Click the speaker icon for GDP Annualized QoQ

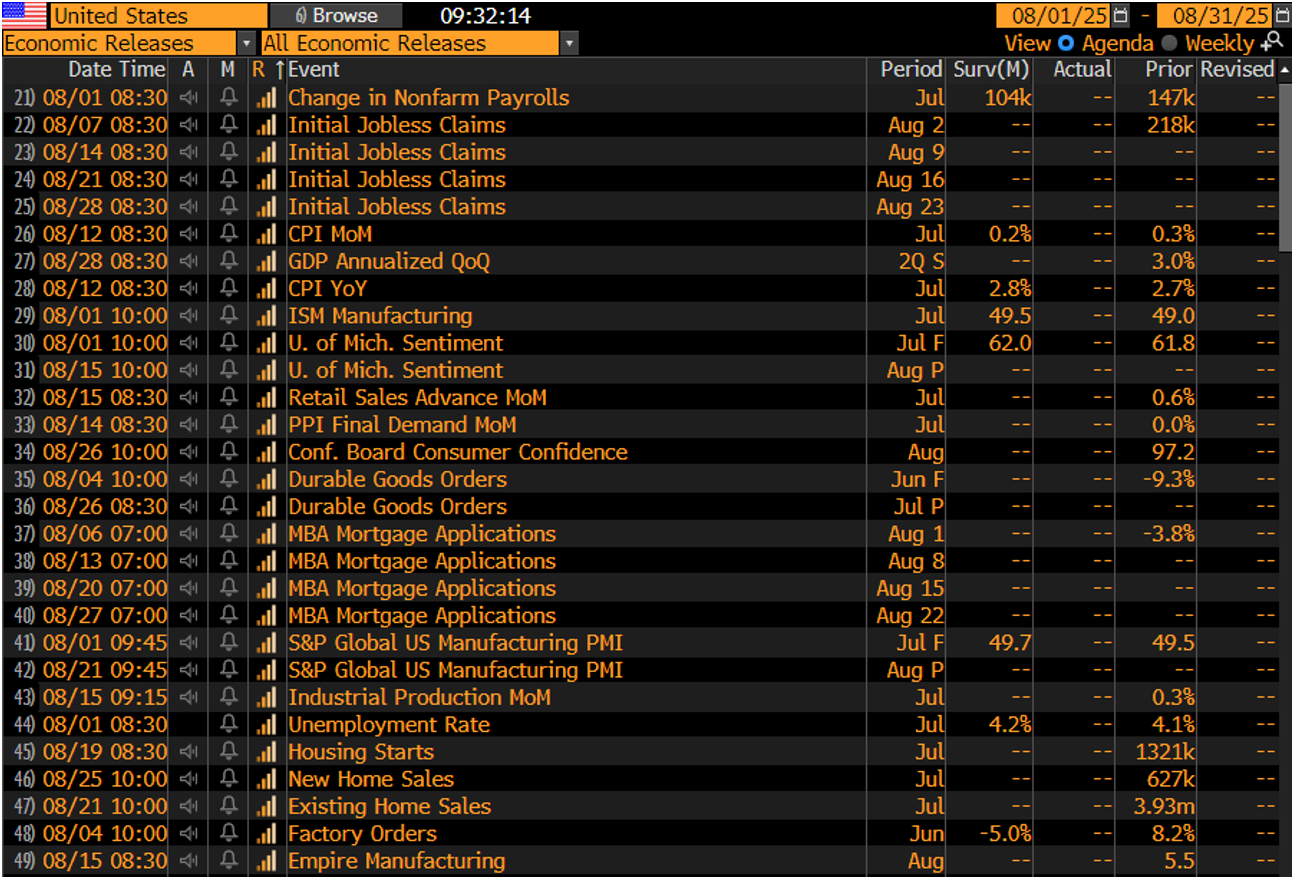pyautogui.click(x=188, y=261)
